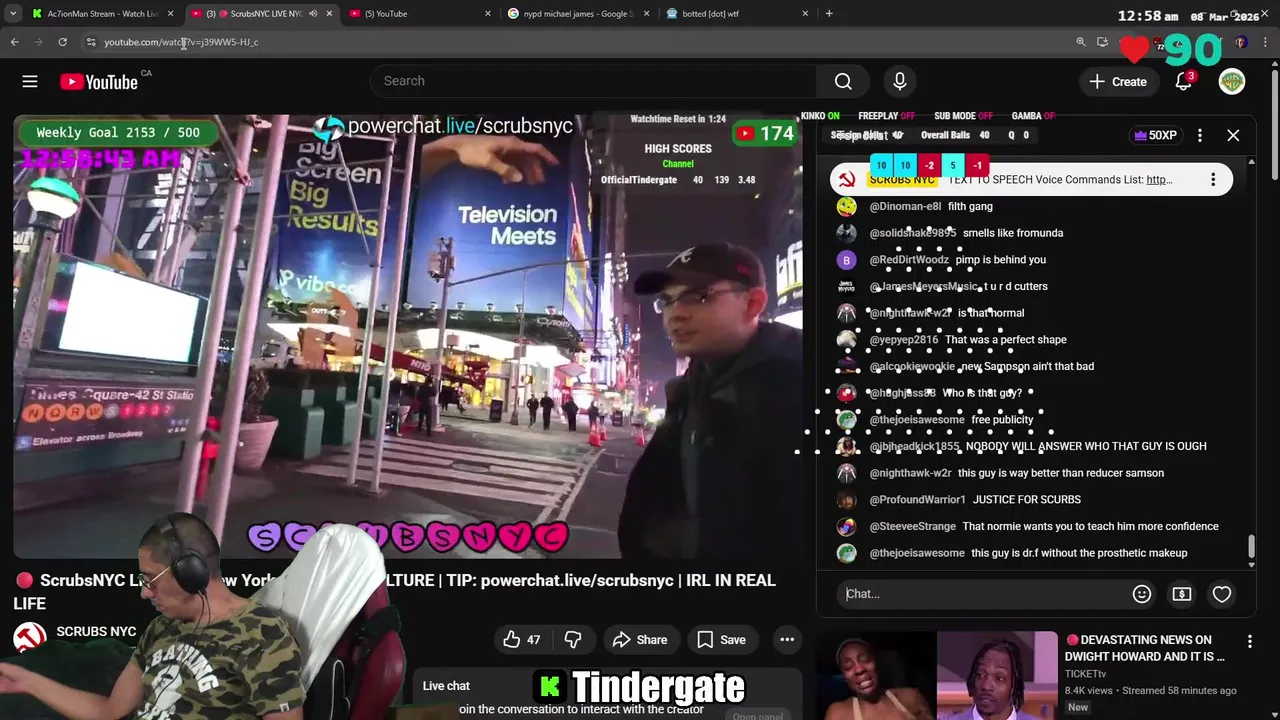Open live chat options menu
The height and width of the screenshot is (720, 1280).
(x=1200, y=135)
